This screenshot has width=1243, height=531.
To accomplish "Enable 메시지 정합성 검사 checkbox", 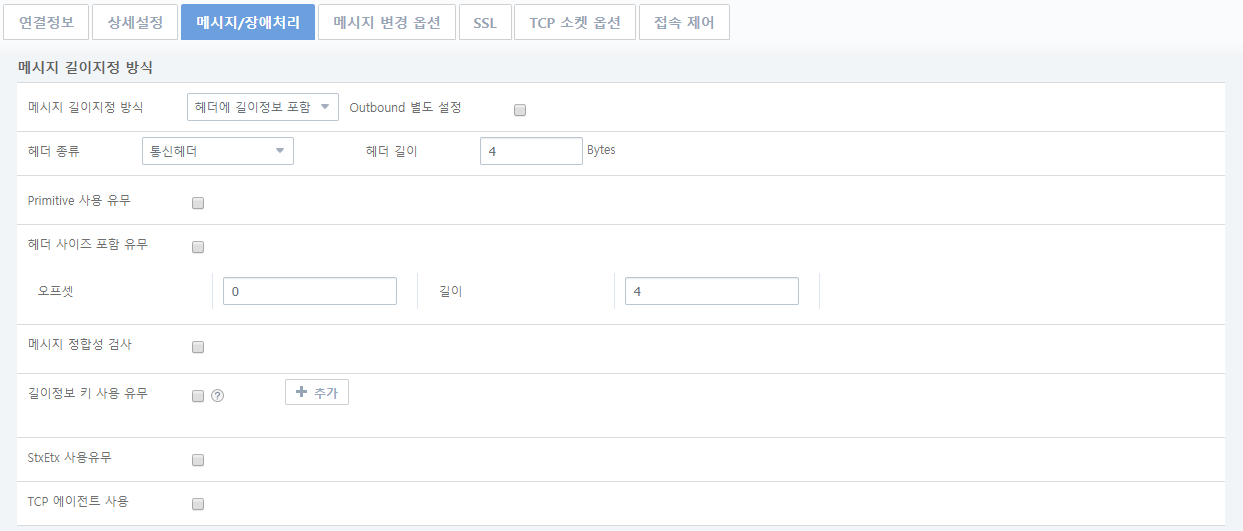I will point(198,347).
